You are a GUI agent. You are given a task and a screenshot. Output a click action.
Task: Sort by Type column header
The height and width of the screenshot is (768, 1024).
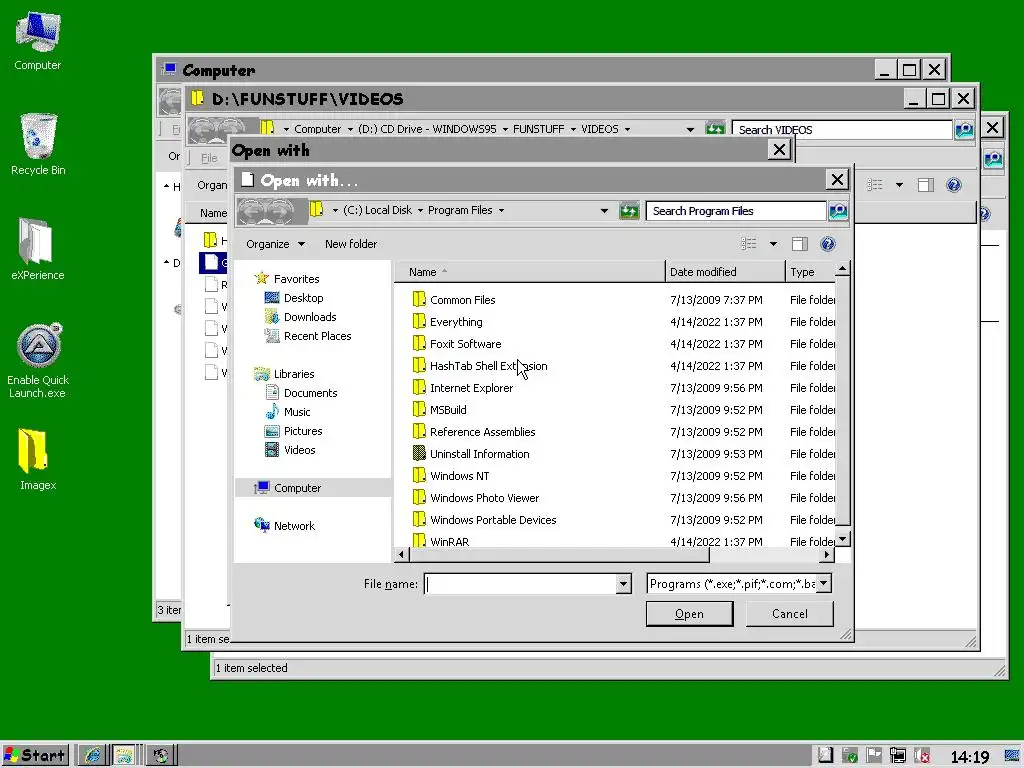coord(810,272)
